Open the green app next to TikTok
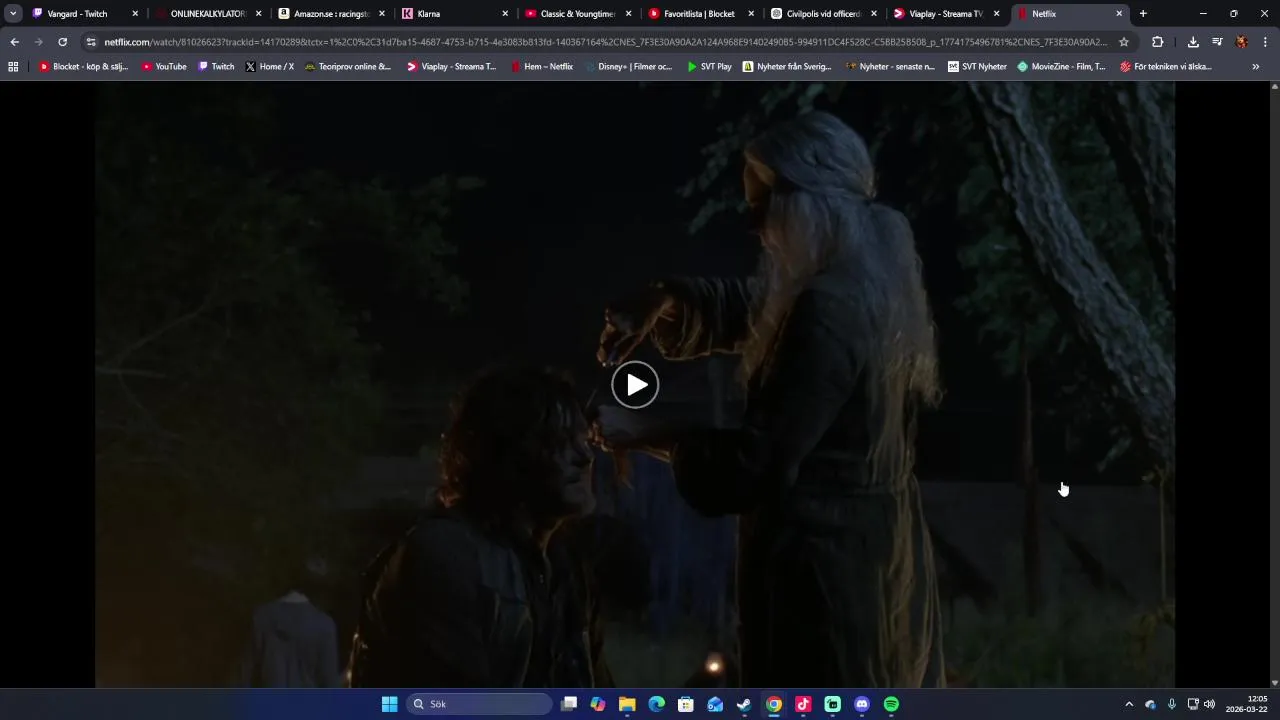The width and height of the screenshot is (1280, 720). pyautogui.click(x=832, y=704)
